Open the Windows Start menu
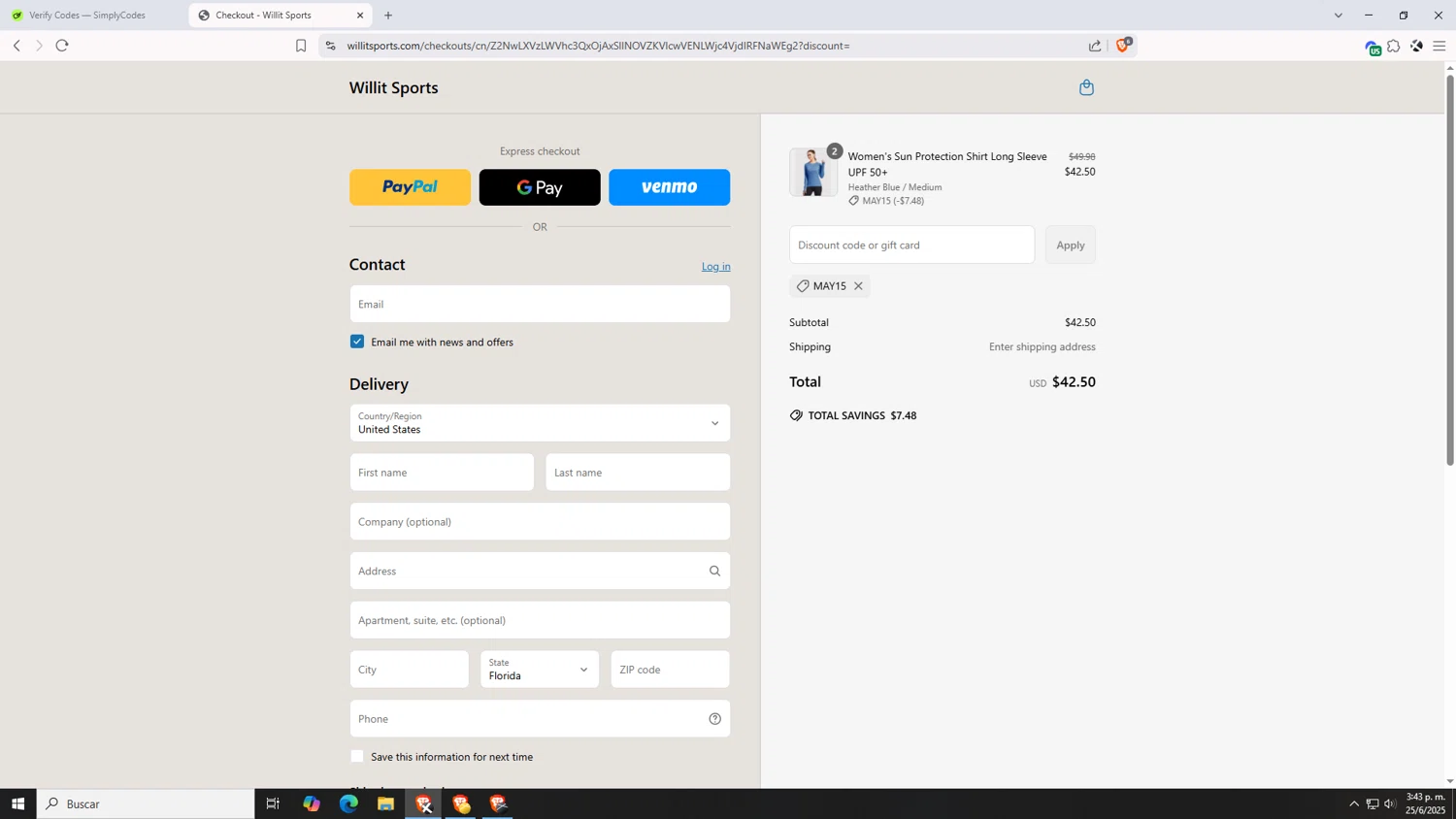This screenshot has width=1456, height=819. click(x=17, y=803)
